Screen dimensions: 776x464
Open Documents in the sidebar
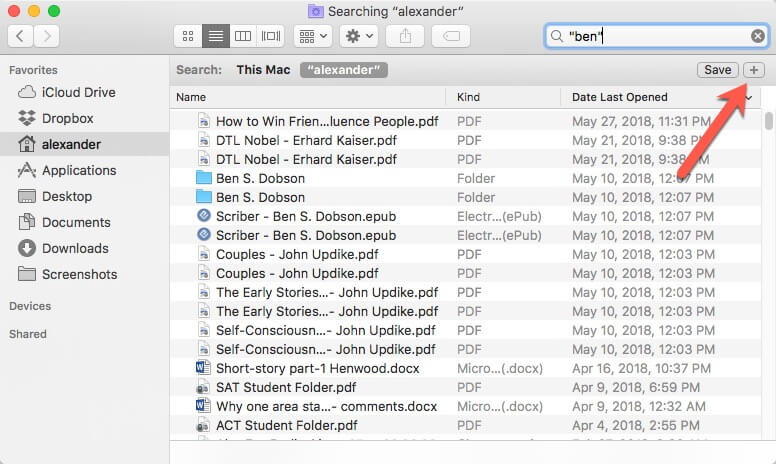point(85,222)
